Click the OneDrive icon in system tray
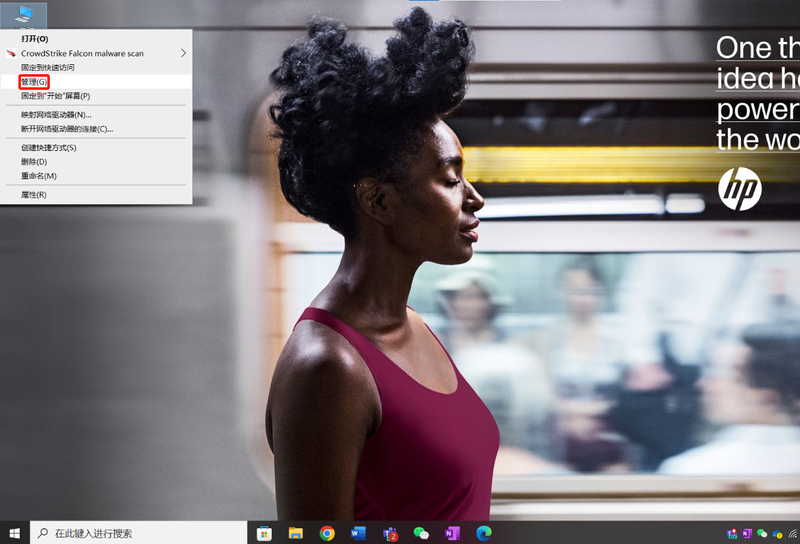This screenshot has height=544, width=800. click(x=776, y=534)
